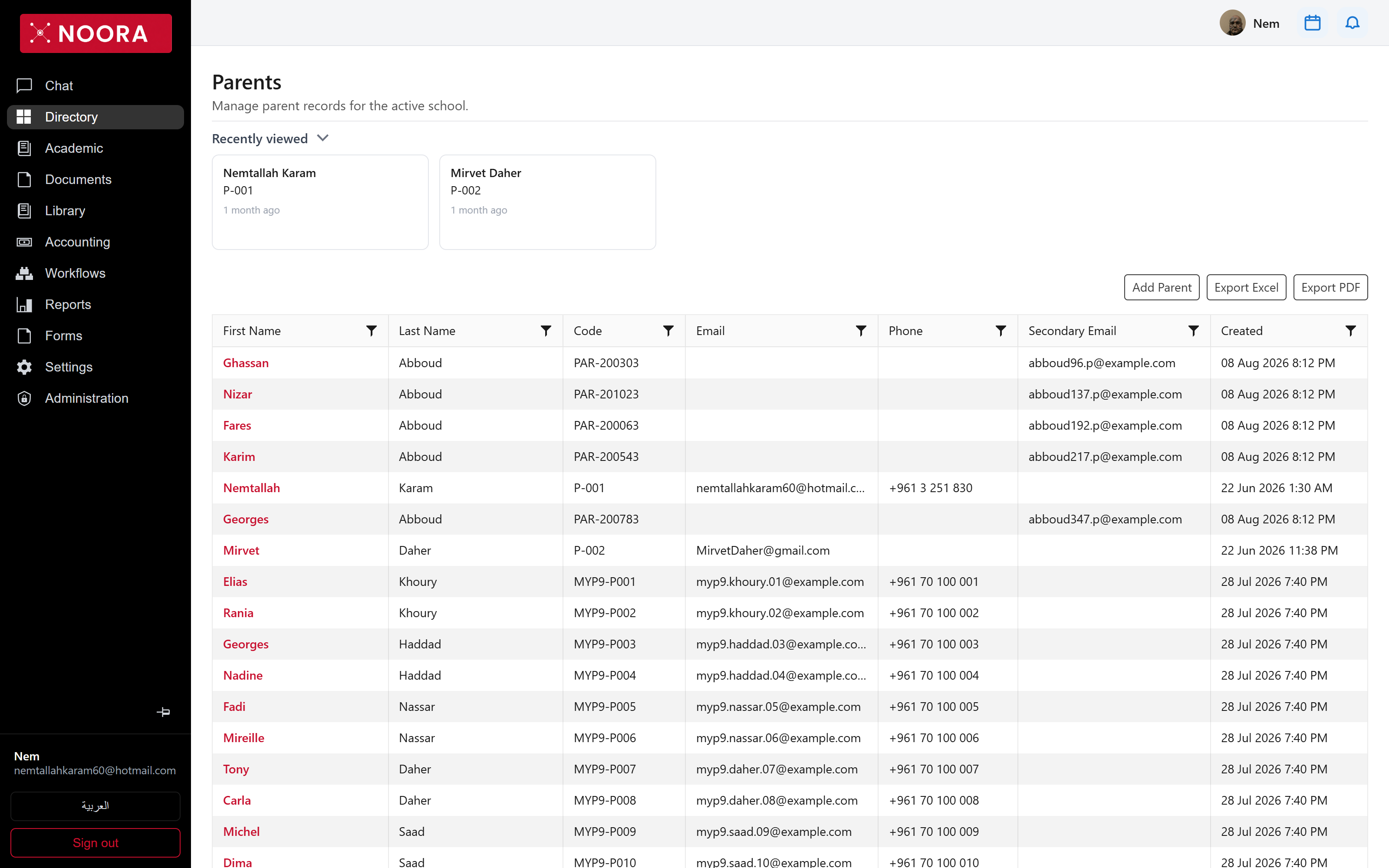This screenshot has height=868, width=1389.
Task: Open parent Fares record link
Action: (237, 425)
